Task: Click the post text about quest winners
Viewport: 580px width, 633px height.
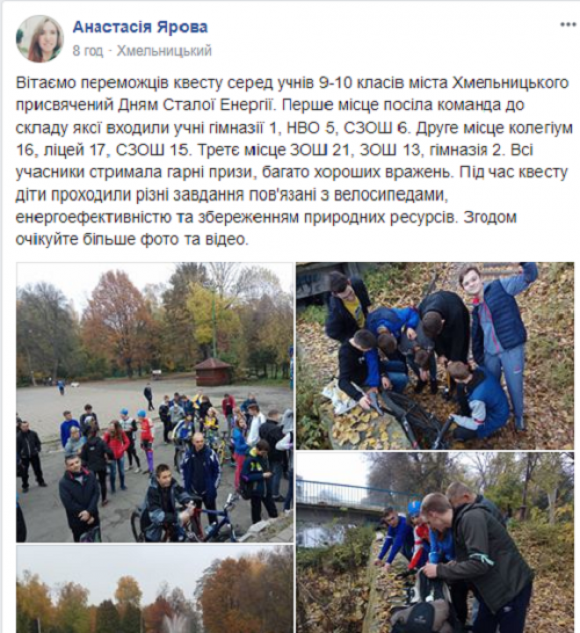Action: click(293, 161)
